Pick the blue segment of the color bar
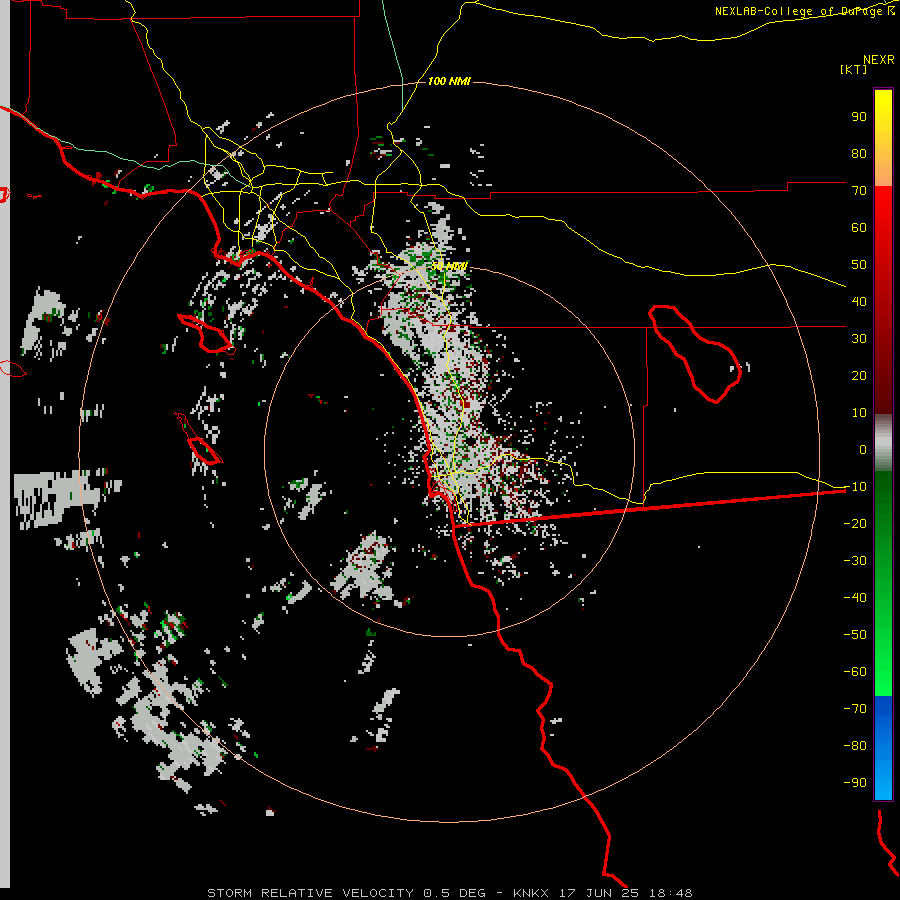Image resolution: width=900 pixels, height=900 pixels. point(883,748)
